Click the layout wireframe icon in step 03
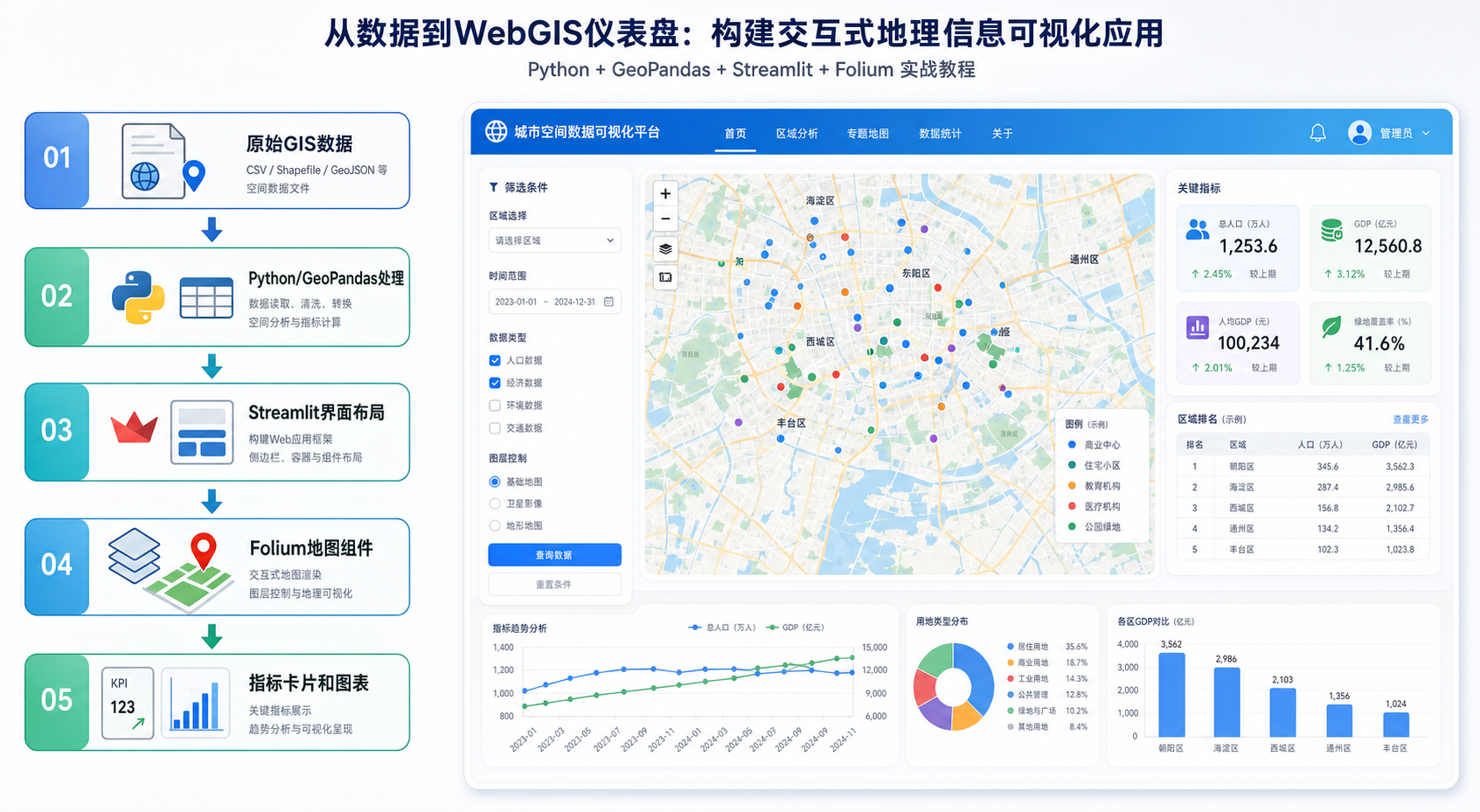 (202, 432)
